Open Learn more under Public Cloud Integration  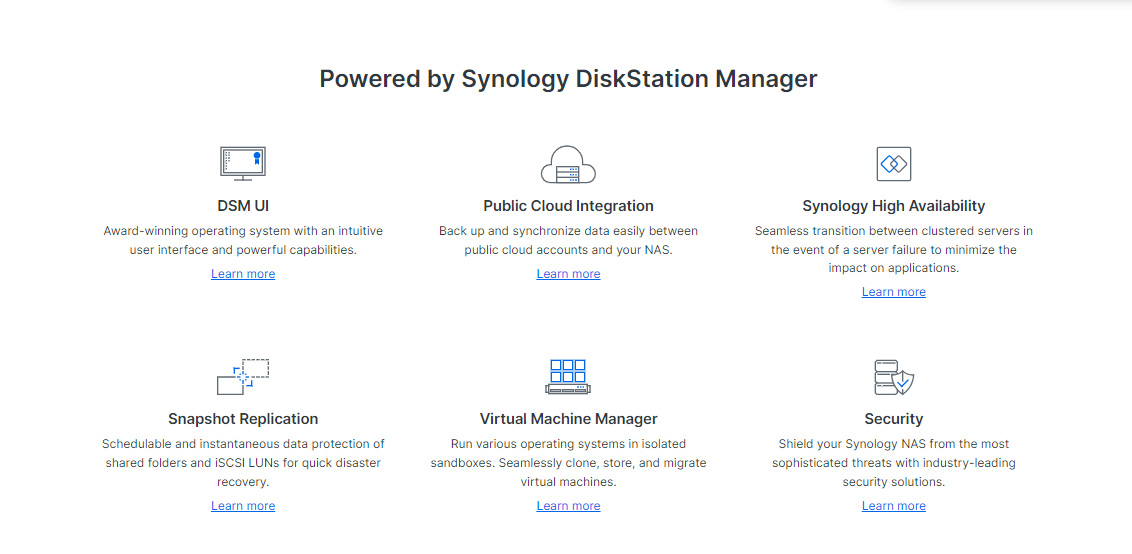pos(568,274)
